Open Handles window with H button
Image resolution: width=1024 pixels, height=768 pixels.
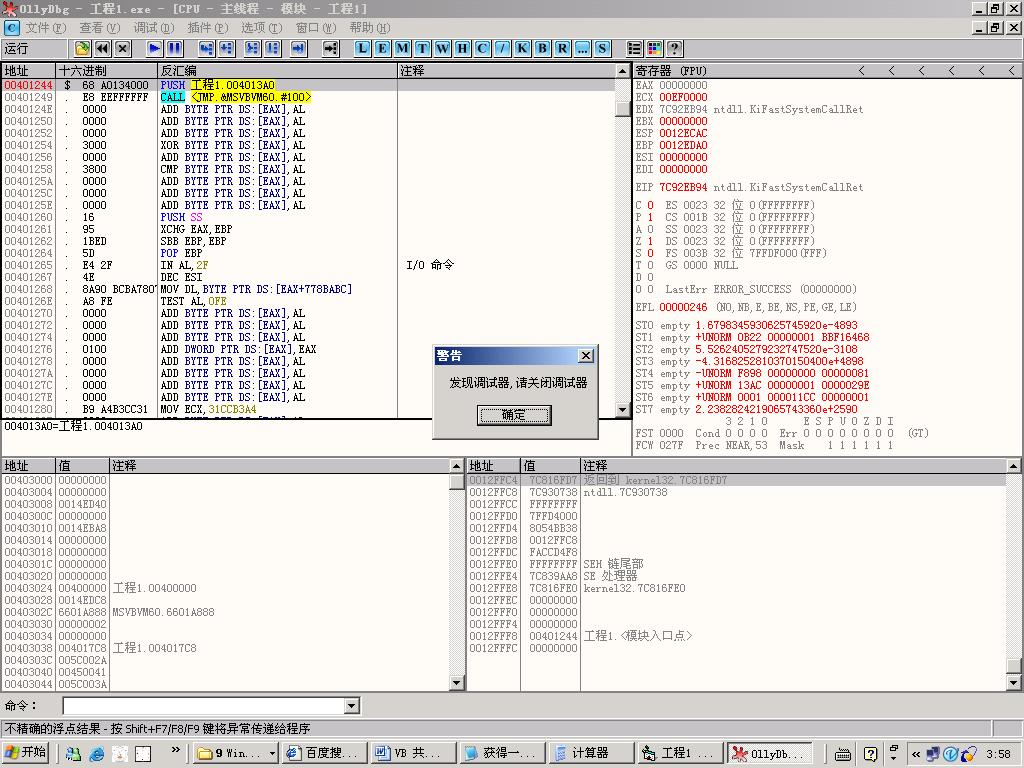(x=462, y=48)
